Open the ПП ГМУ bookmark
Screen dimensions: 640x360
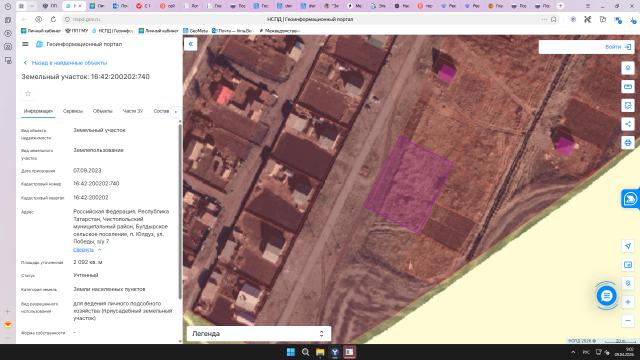click(77, 31)
